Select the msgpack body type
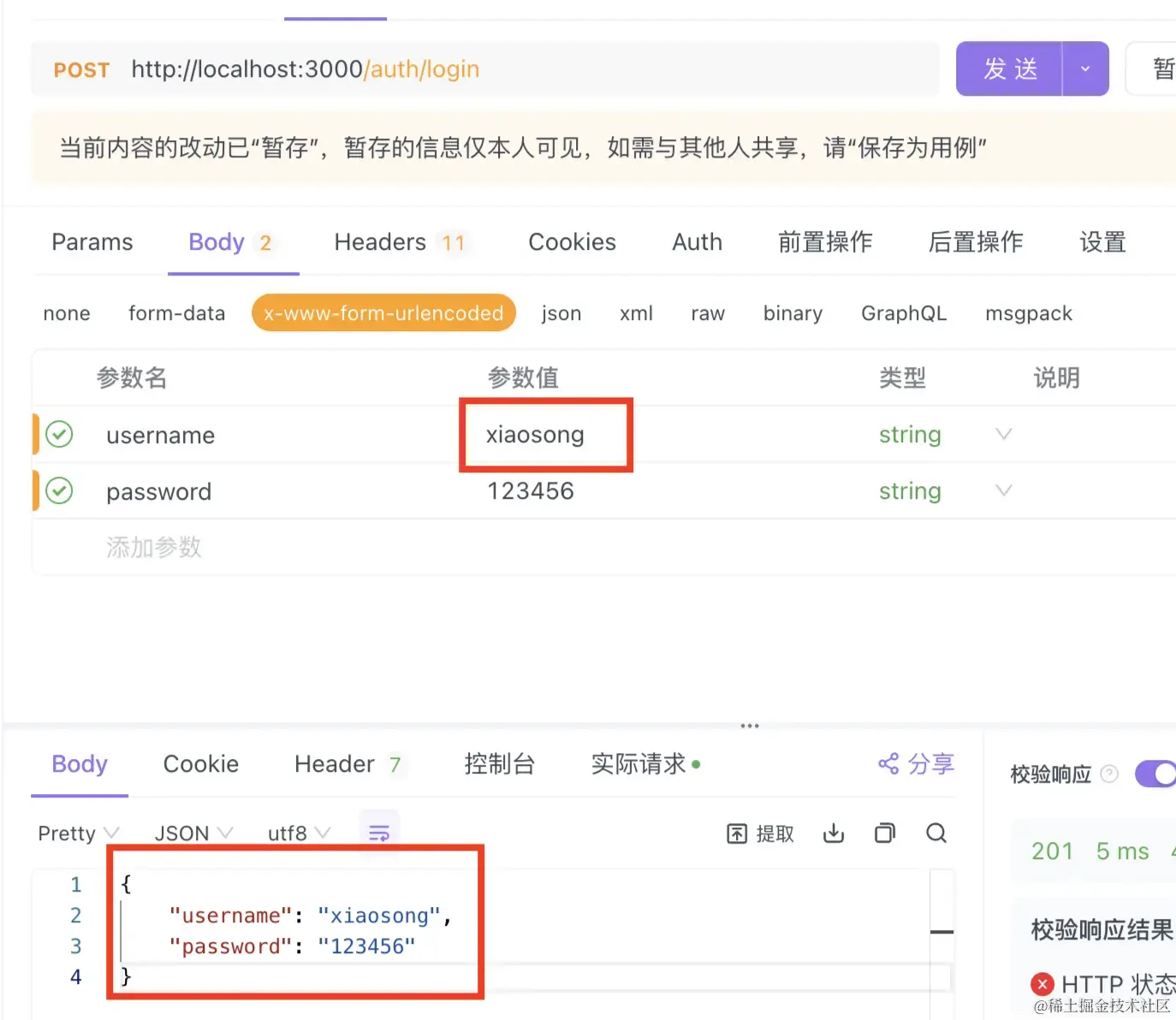 pyautogui.click(x=1029, y=313)
